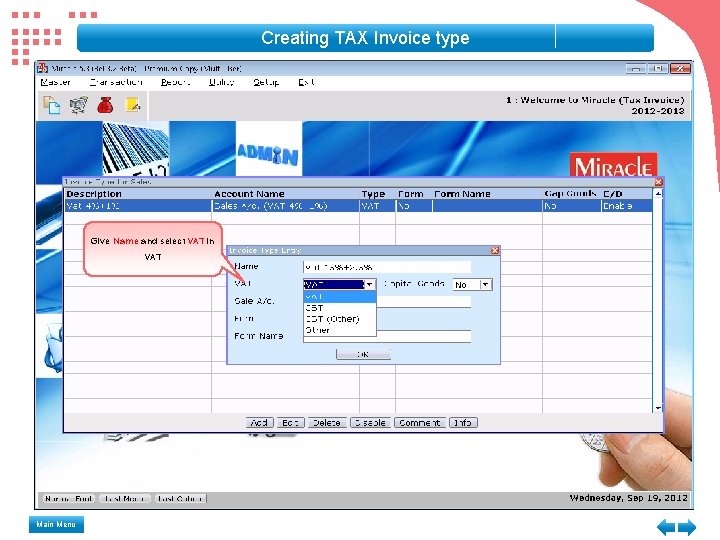This screenshot has width=720, height=540.
Task: Close the Invoice Type for Sales window
Action: pos(658,182)
